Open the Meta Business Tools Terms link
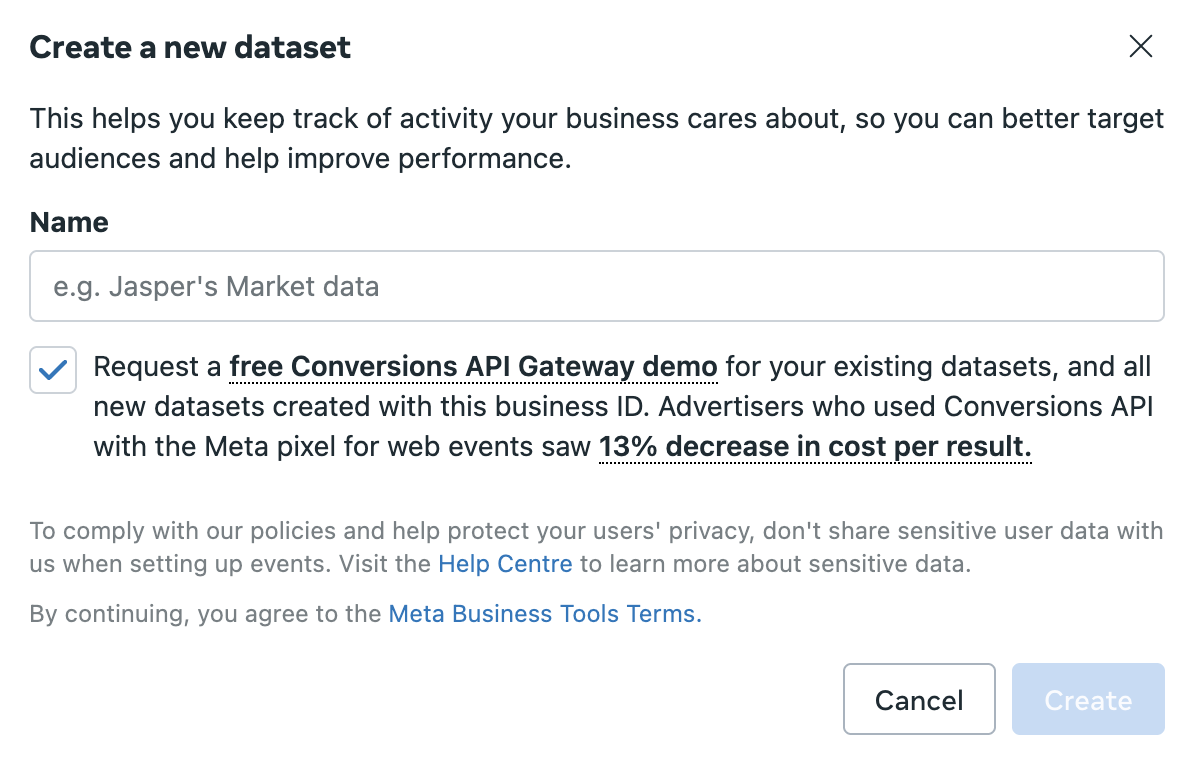Screen dimensions: 1186x760 pyautogui.click(x=545, y=614)
